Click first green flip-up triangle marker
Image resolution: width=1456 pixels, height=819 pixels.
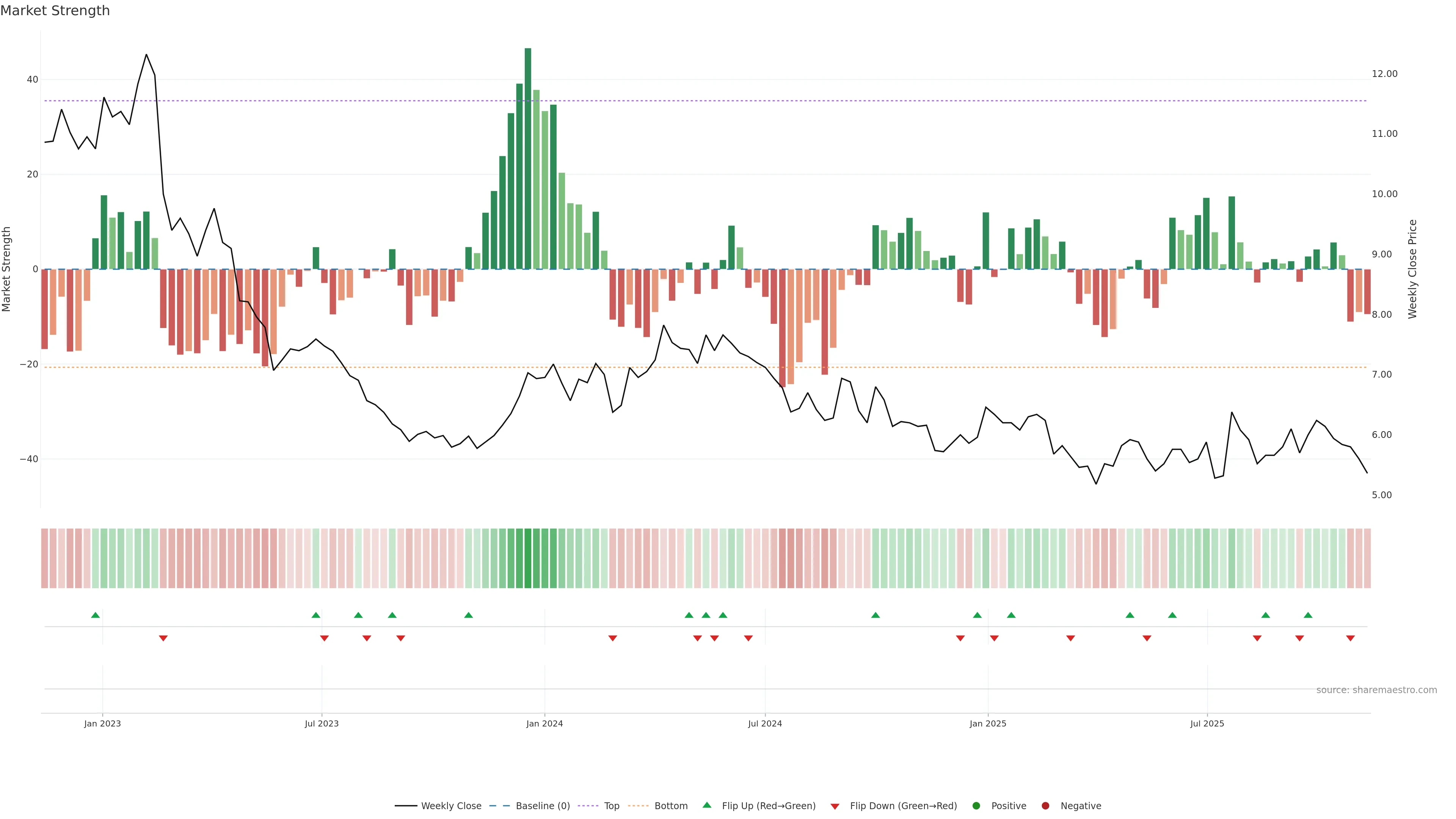click(x=96, y=615)
